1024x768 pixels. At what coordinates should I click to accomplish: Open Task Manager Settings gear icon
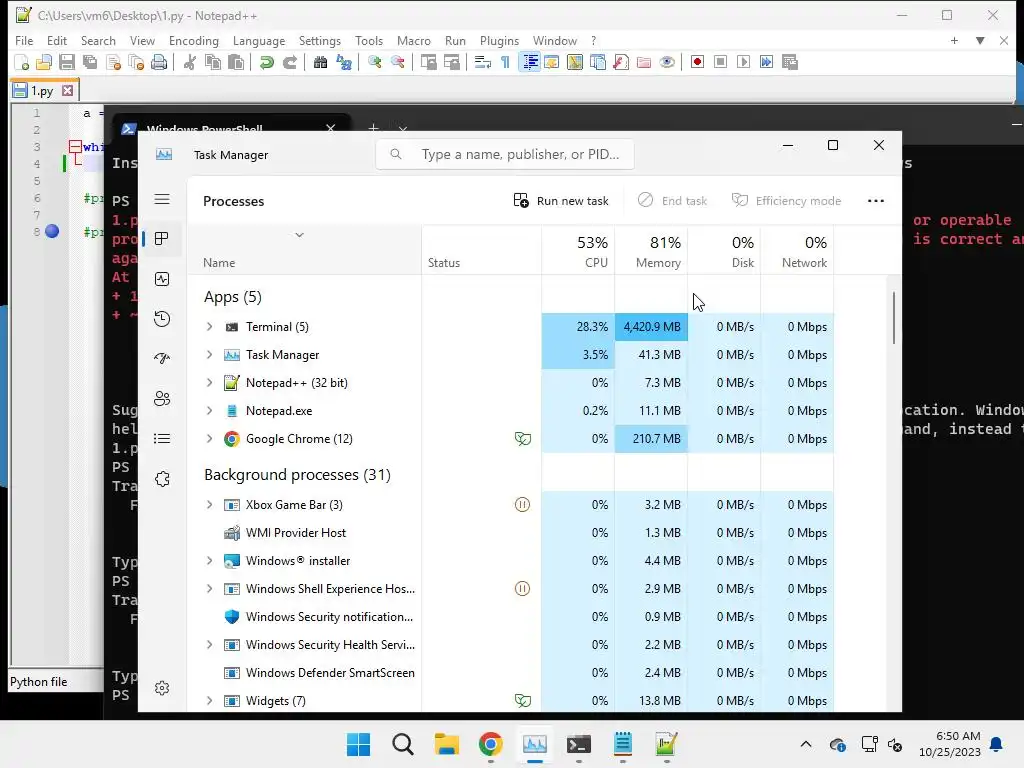point(162,688)
